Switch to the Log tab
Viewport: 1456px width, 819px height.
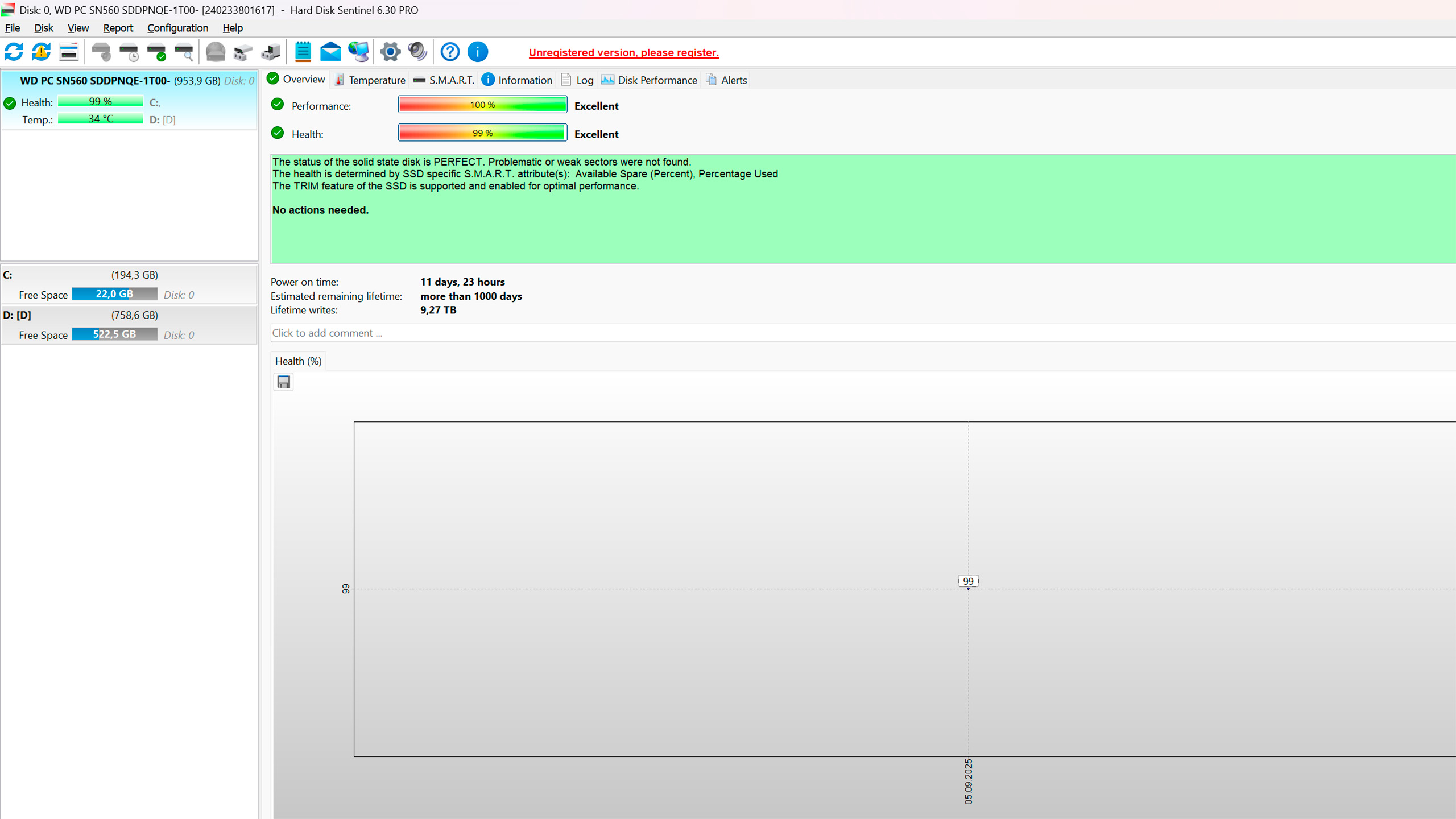click(577, 80)
